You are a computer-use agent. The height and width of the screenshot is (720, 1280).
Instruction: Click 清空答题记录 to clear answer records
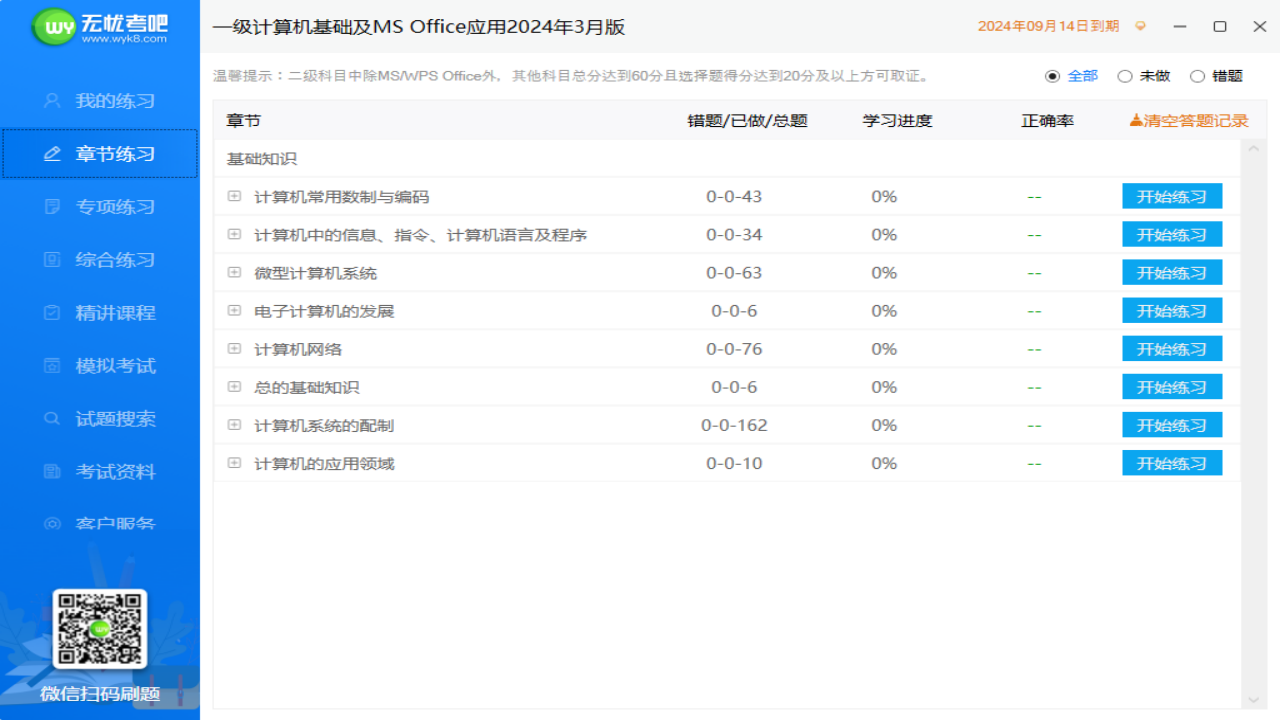point(1188,120)
